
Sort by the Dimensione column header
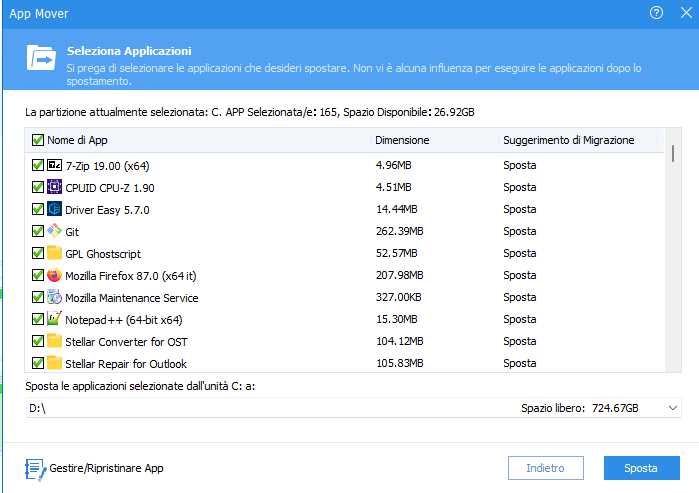coord(434,140)
